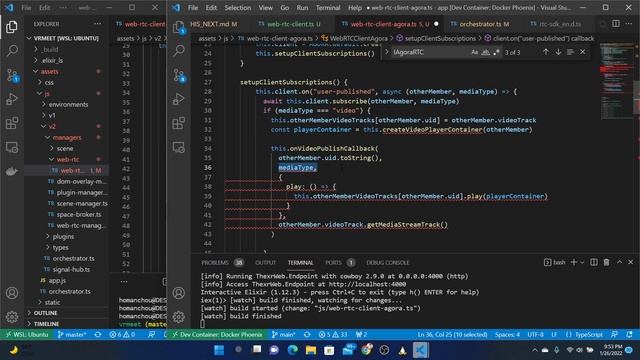
Task: Go to next find match
Action: point(558,52)
